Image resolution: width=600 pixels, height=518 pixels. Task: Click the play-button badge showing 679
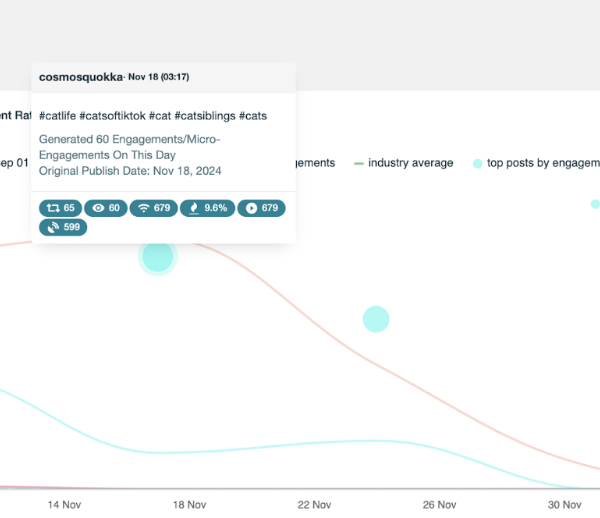[x=262, y=208]
